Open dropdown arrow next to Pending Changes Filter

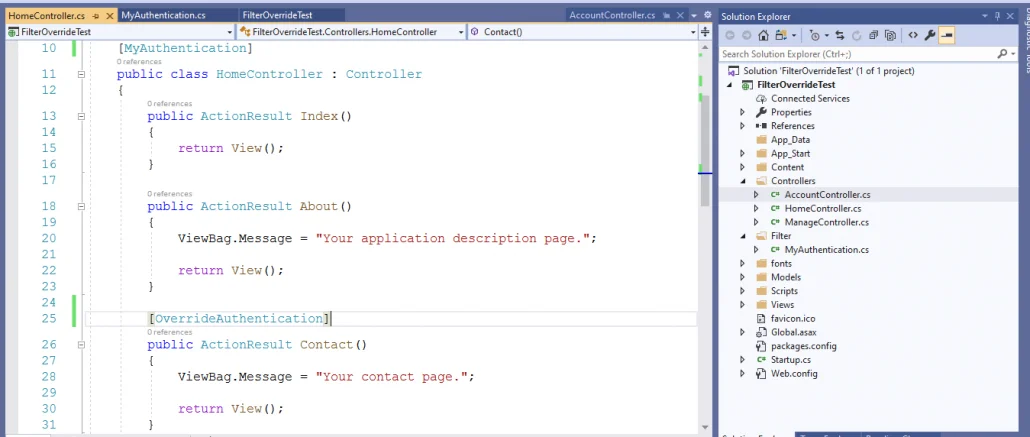click(826, 35)
